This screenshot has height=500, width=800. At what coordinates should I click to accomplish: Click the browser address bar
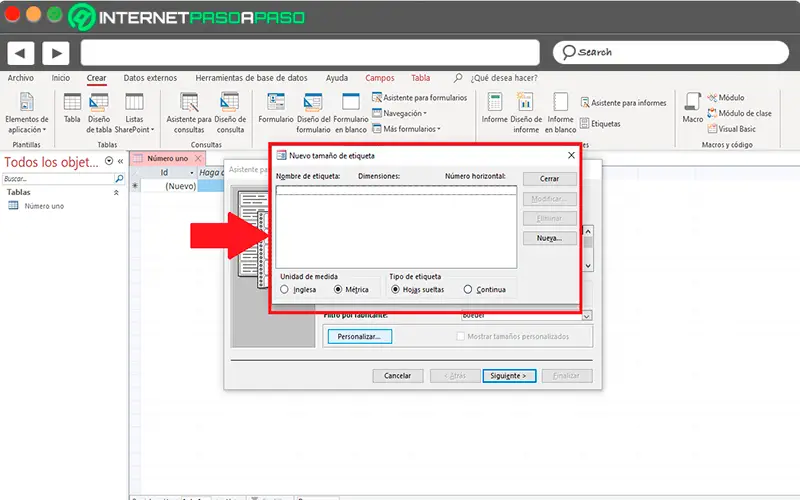pos(310,53)
